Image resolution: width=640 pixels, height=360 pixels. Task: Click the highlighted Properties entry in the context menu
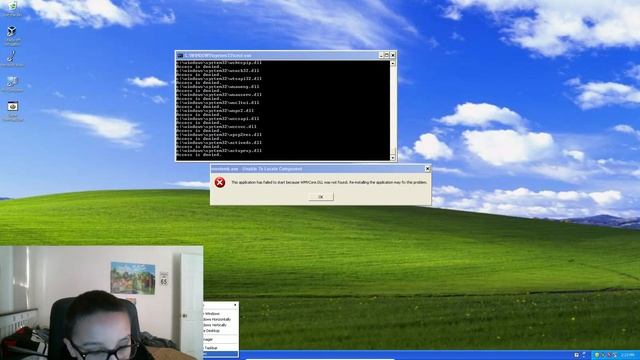(x=220, y=354)
